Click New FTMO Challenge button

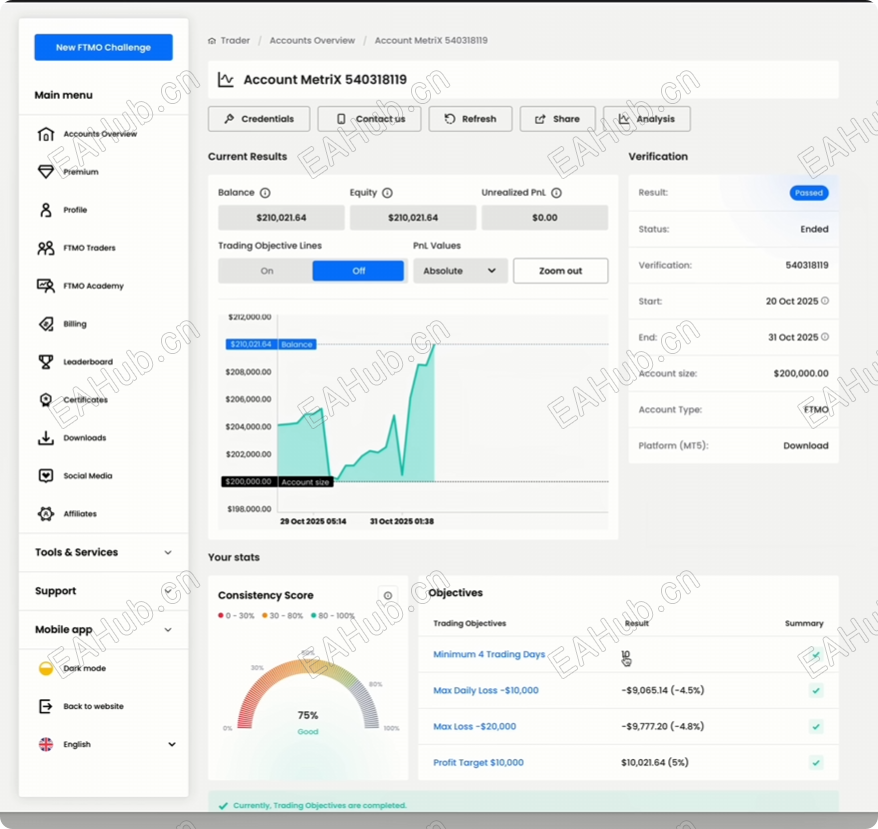(x=104, y=48)
